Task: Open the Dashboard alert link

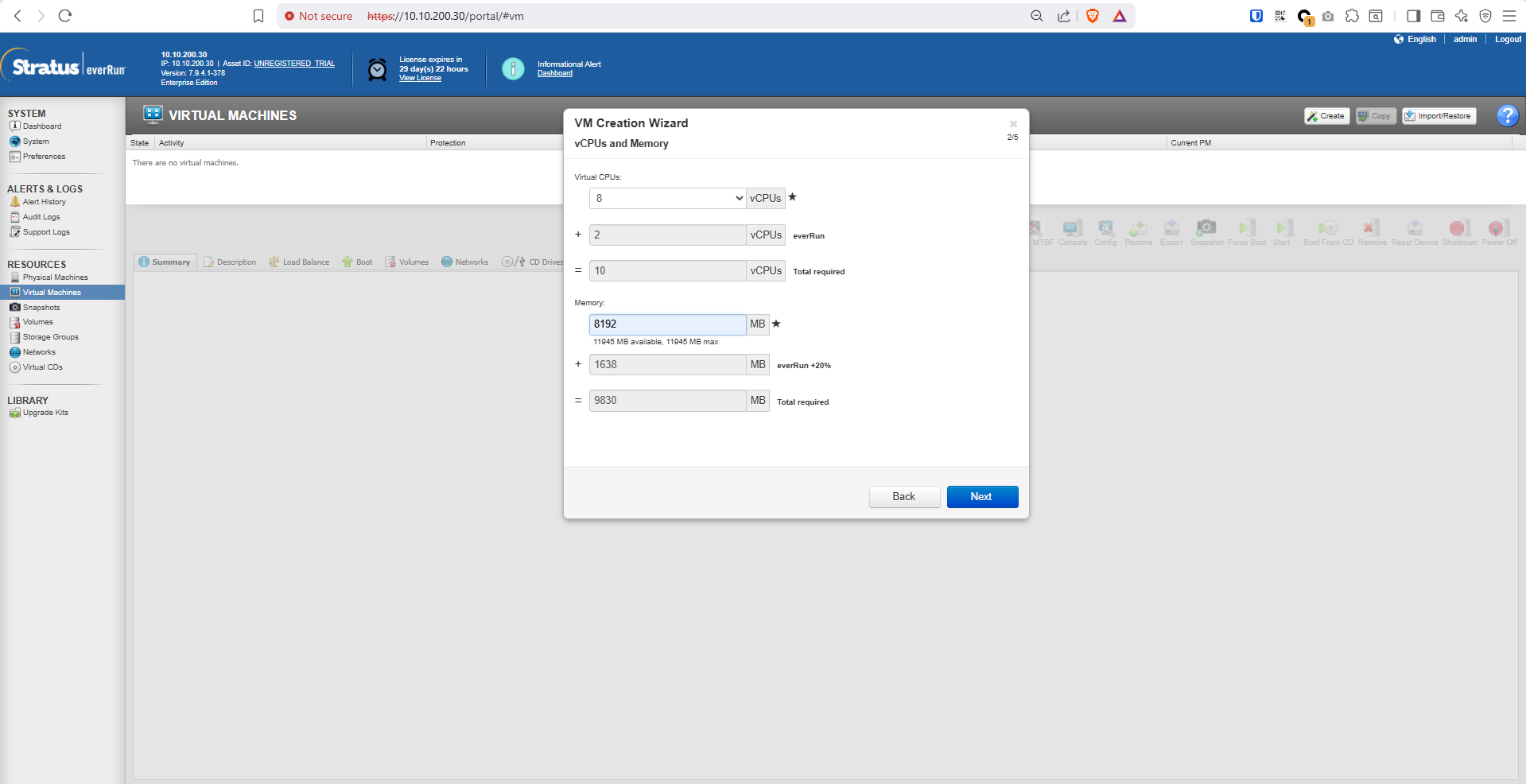Action: [554, 73]
